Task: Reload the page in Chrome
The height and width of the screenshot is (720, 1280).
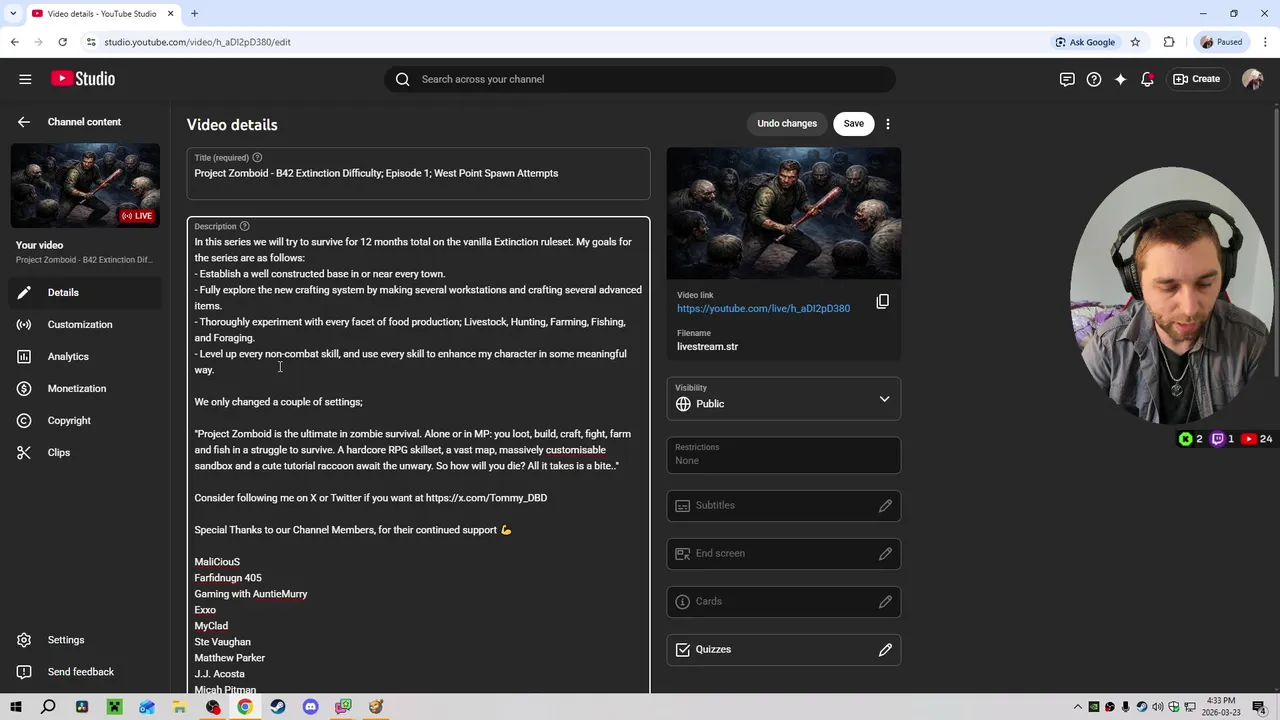Action: [x=62, y=42]
